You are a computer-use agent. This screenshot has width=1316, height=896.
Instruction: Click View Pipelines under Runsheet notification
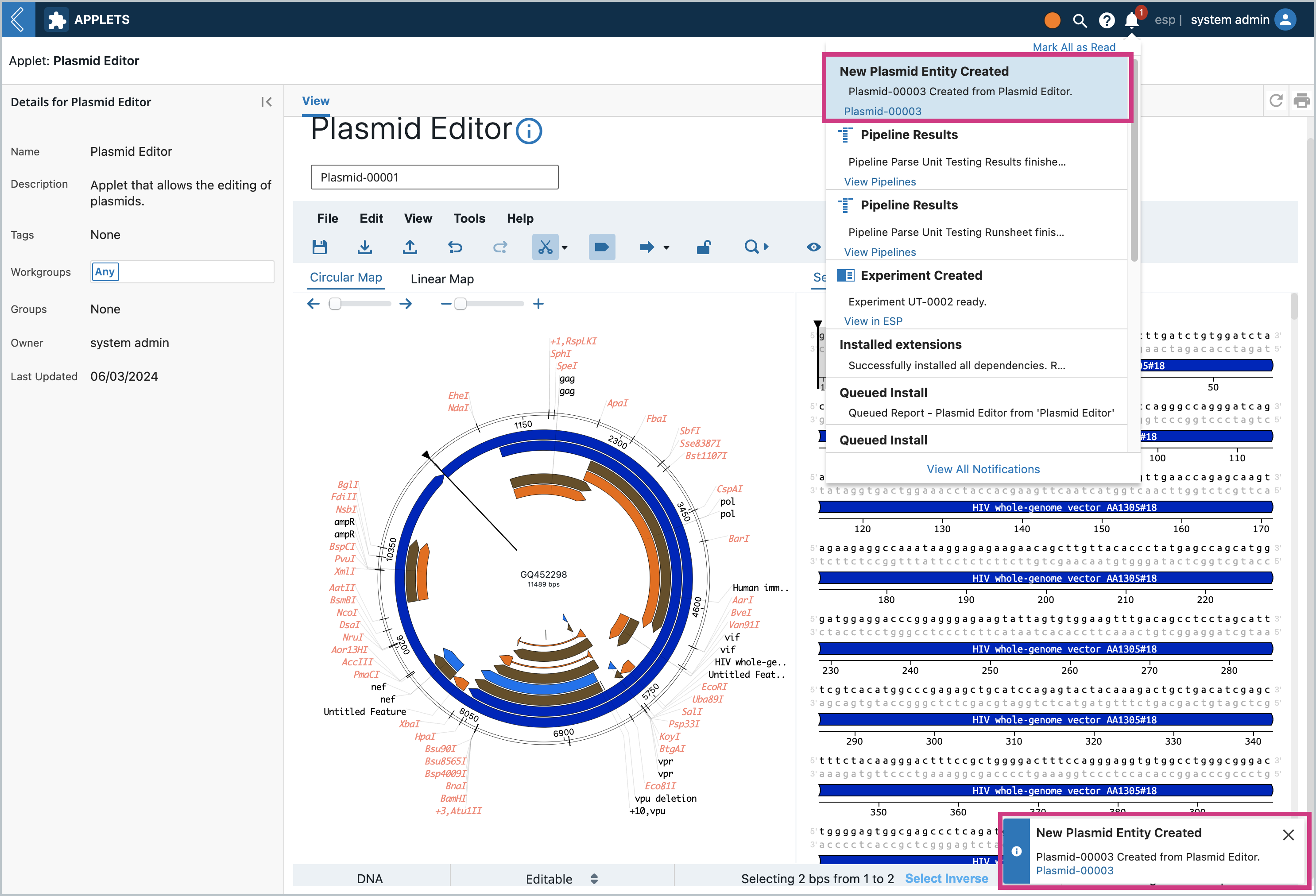(879, 252)
